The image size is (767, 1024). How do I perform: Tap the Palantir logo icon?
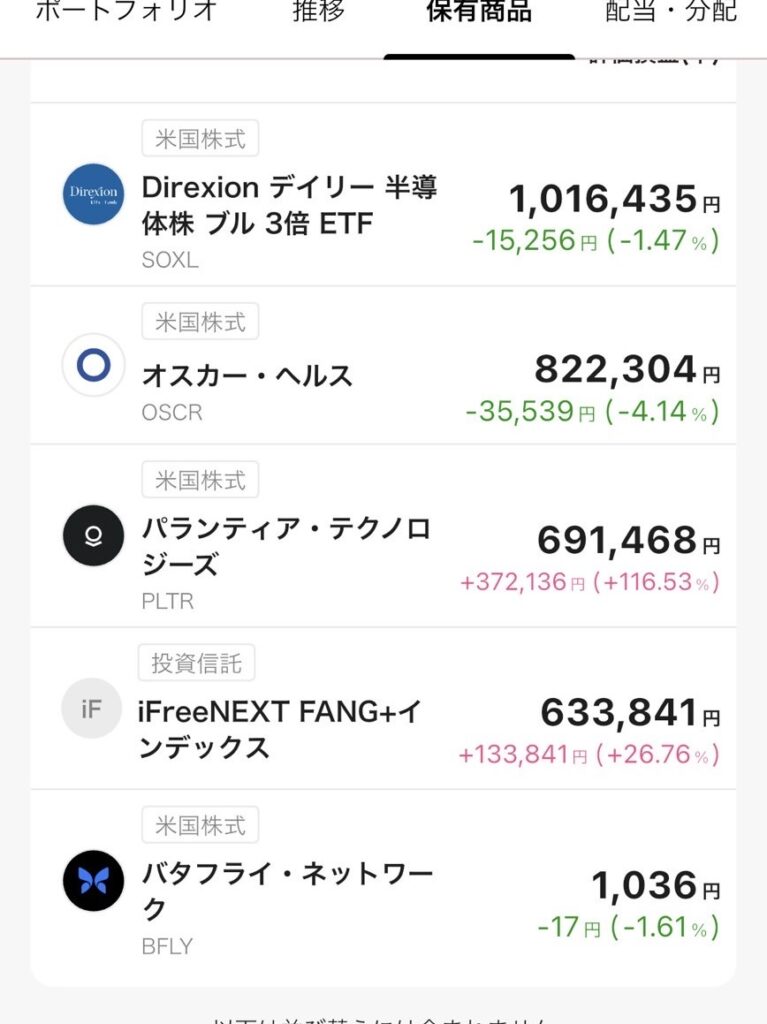click(93, 536)
